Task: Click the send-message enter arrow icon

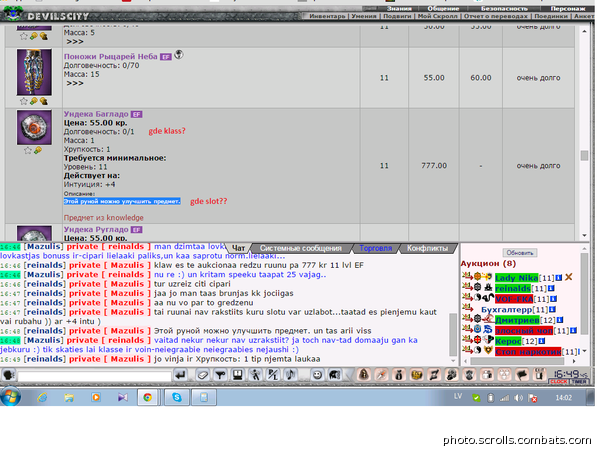Action: pos(180,375)
